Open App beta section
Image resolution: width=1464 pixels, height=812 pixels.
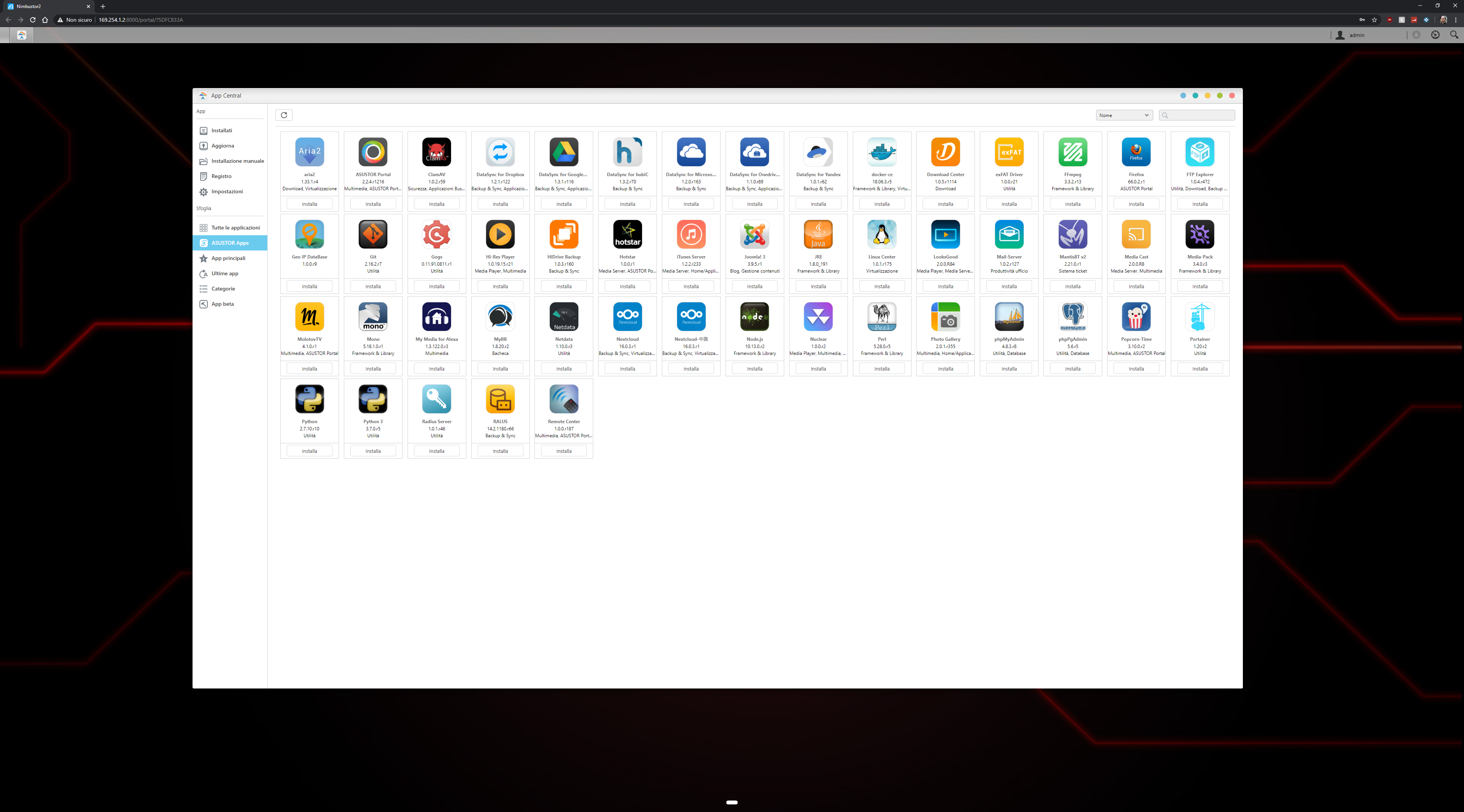230,305
